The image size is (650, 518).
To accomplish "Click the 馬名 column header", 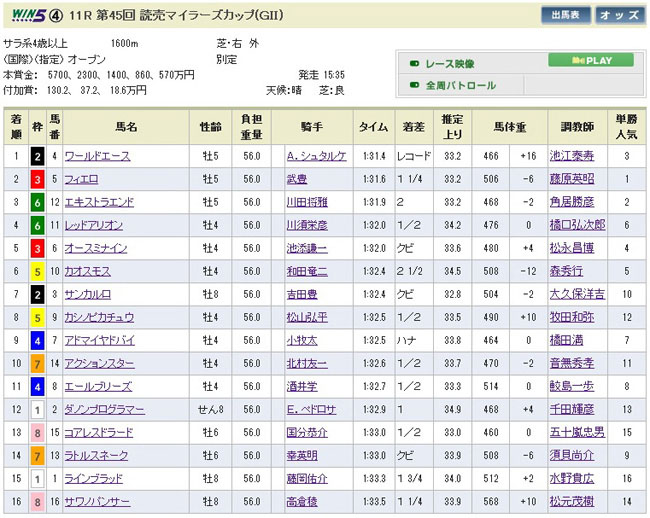I will [x=125, y=127].
